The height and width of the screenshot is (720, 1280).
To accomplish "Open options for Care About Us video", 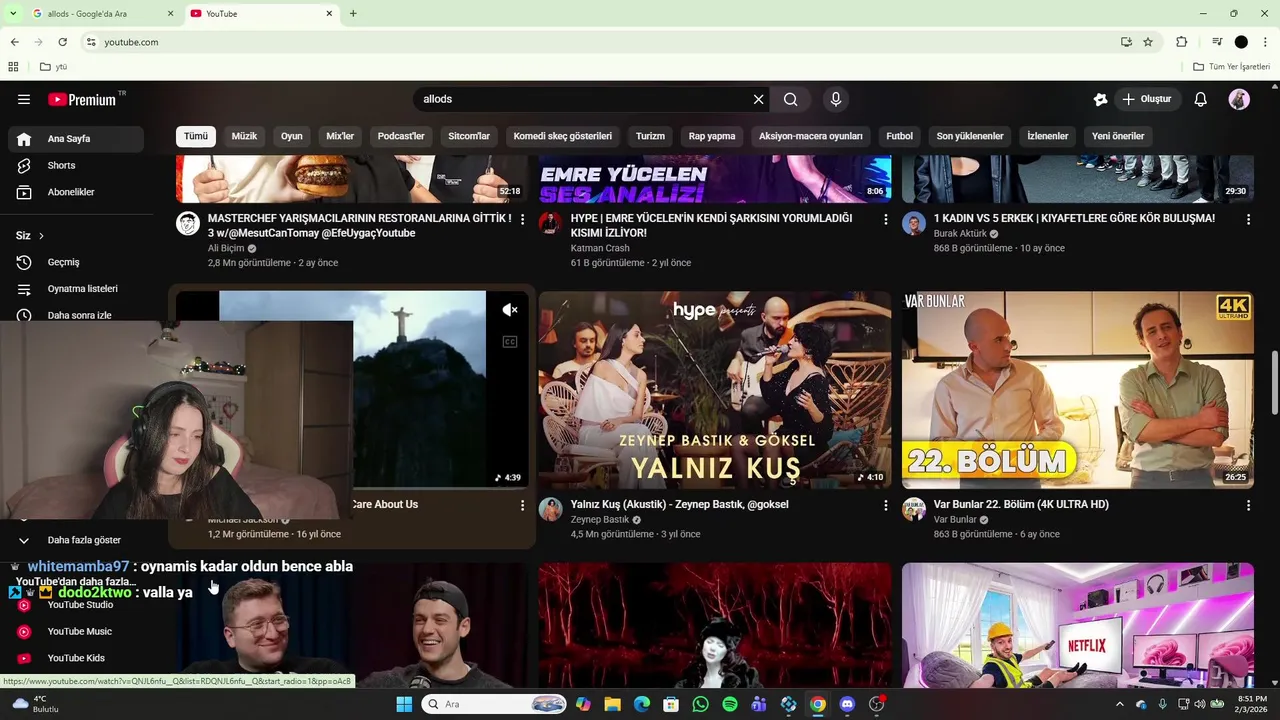I will click(522, 506).
